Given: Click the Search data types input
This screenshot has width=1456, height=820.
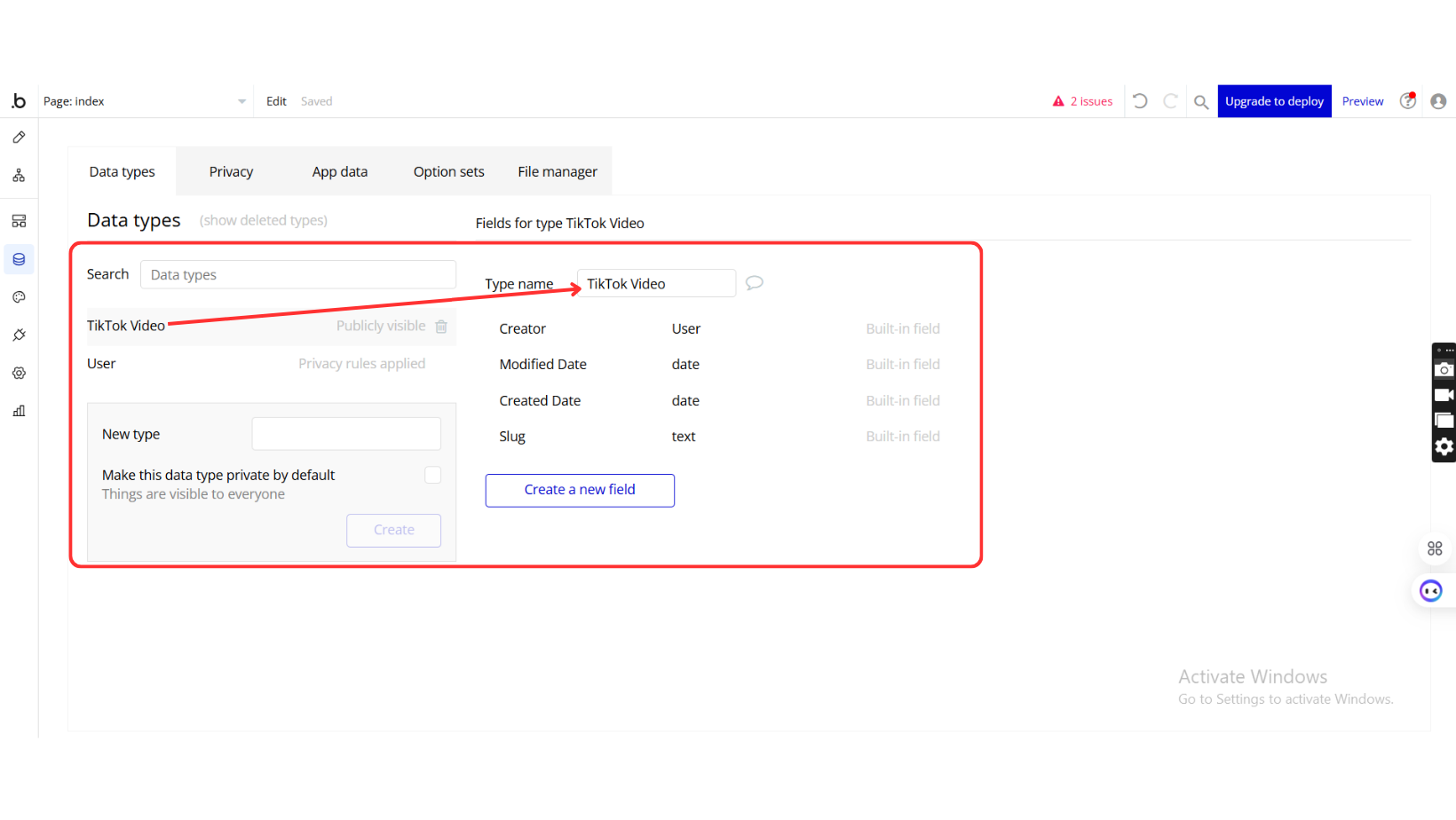Looking at the screenshot, I should pyautogui.click(x=298, y=275).
